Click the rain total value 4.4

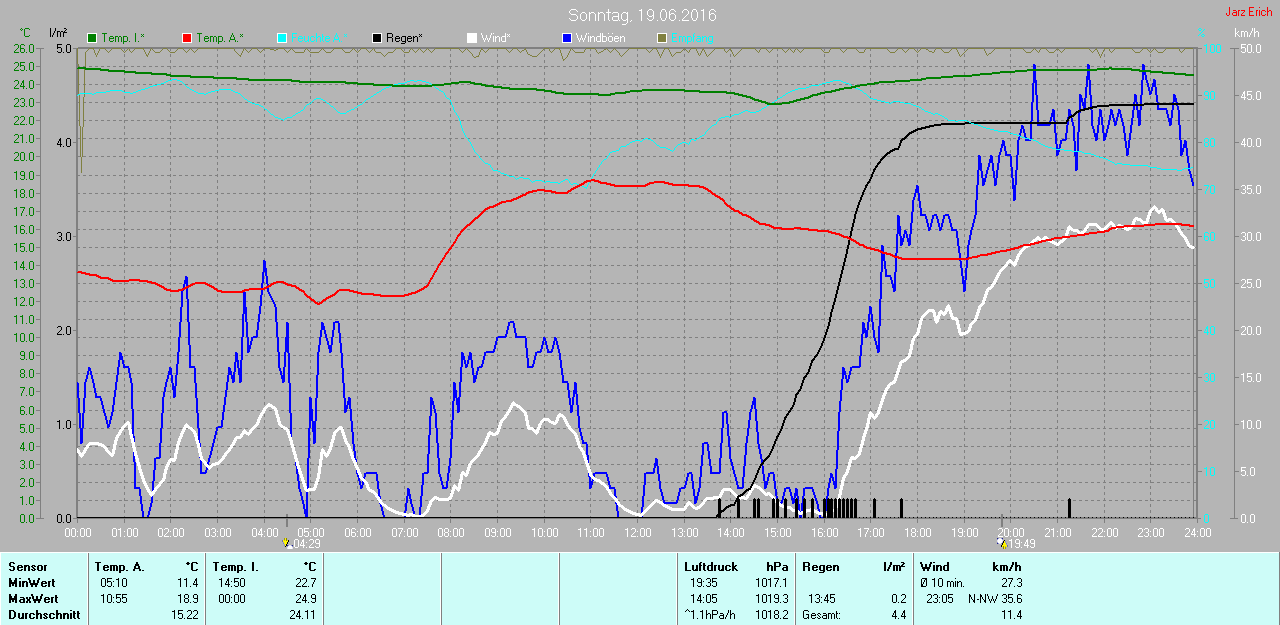pos(897,615)
